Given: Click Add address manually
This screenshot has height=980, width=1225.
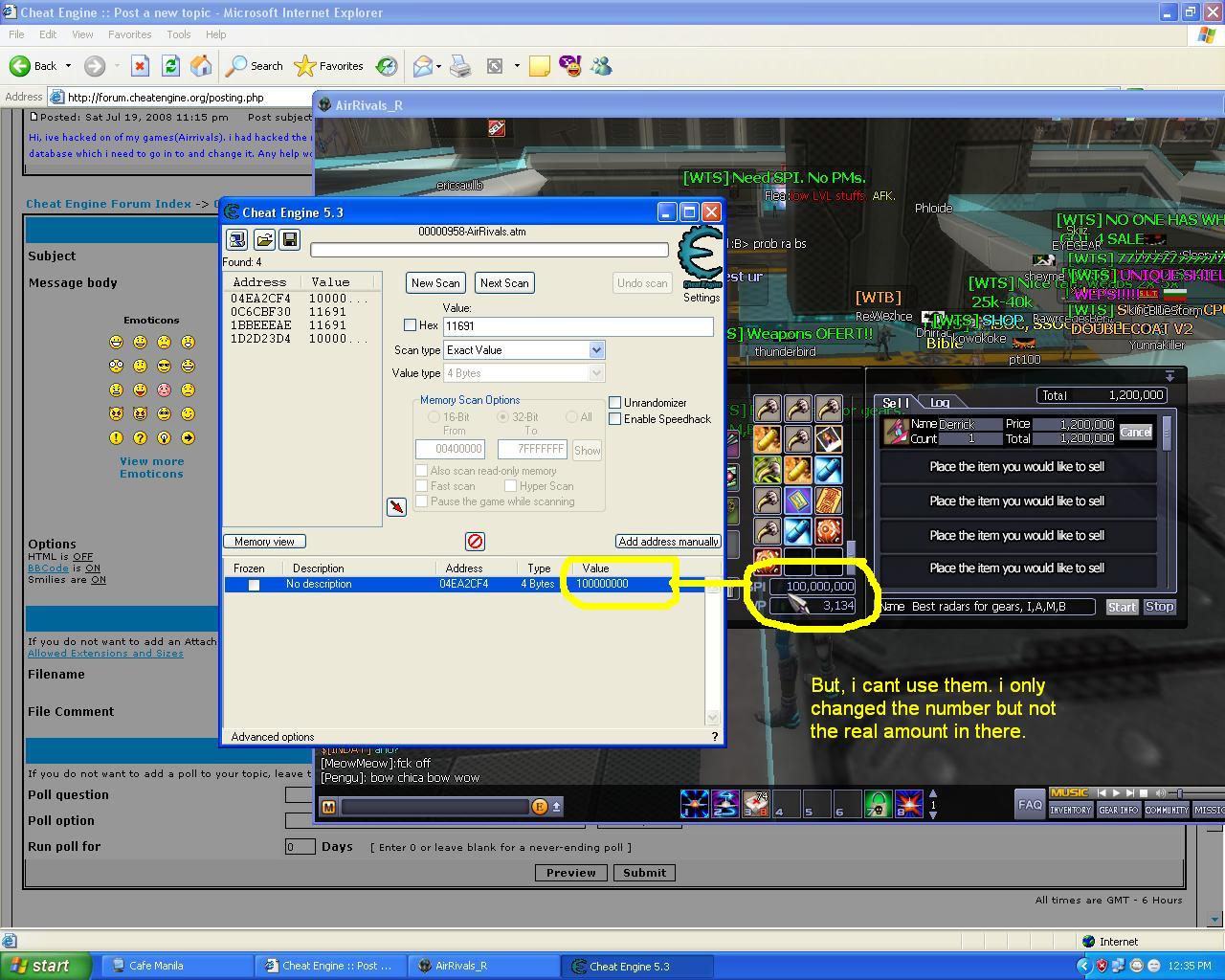Looking at the screenshot, I should [x=669, y=542].
